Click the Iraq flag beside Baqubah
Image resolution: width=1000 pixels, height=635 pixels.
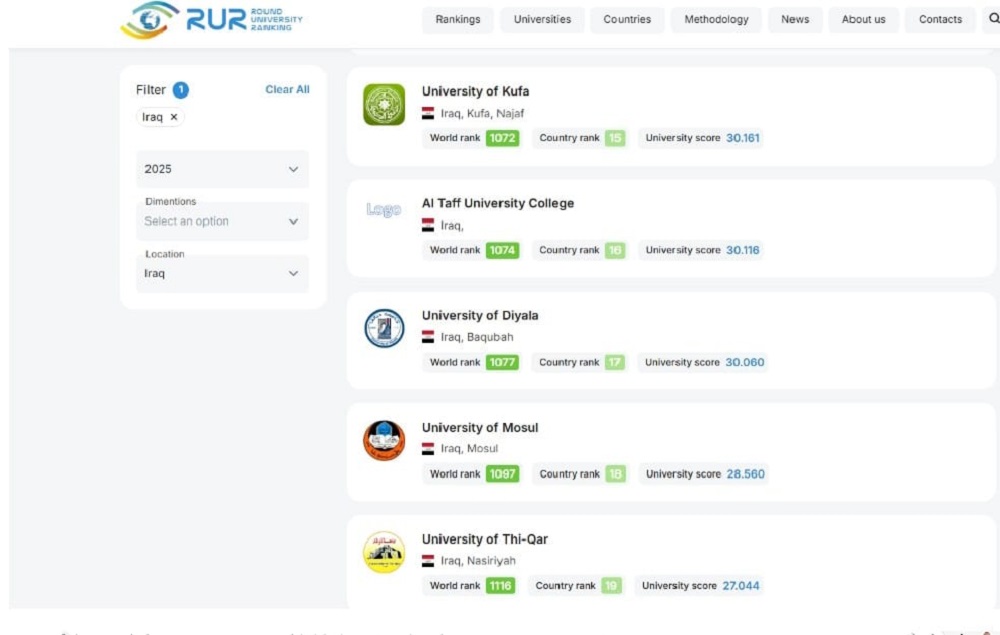pos(428,337)
